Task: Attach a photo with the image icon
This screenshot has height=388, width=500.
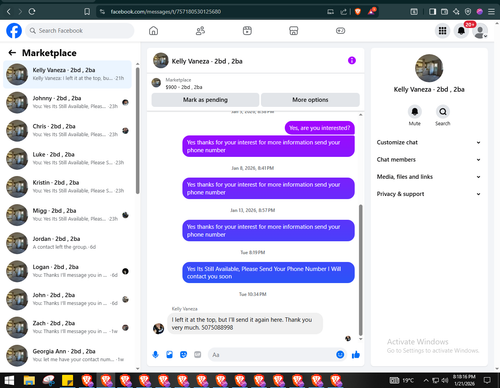Action: [x=169, y=355]
